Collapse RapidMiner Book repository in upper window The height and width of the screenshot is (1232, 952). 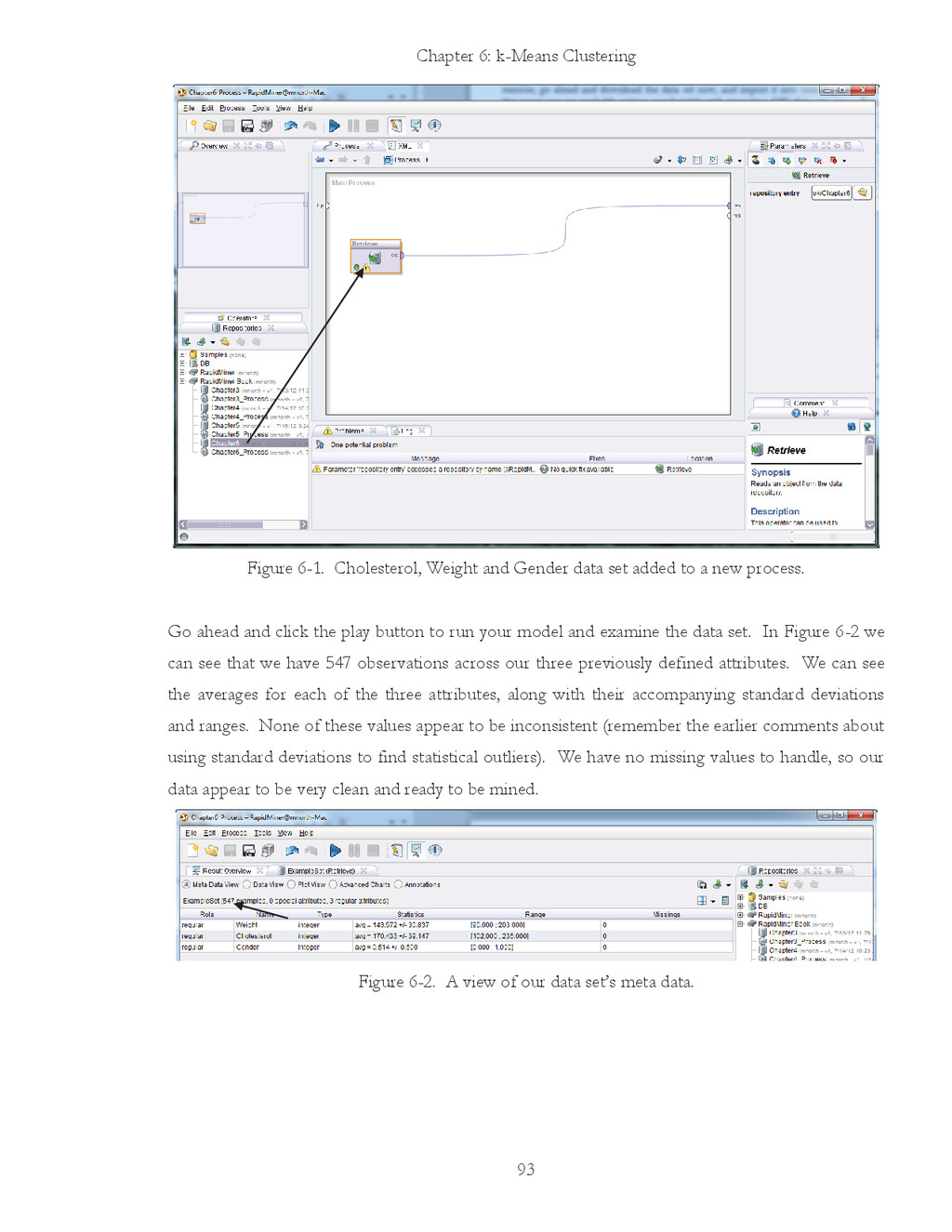(182, 381)
